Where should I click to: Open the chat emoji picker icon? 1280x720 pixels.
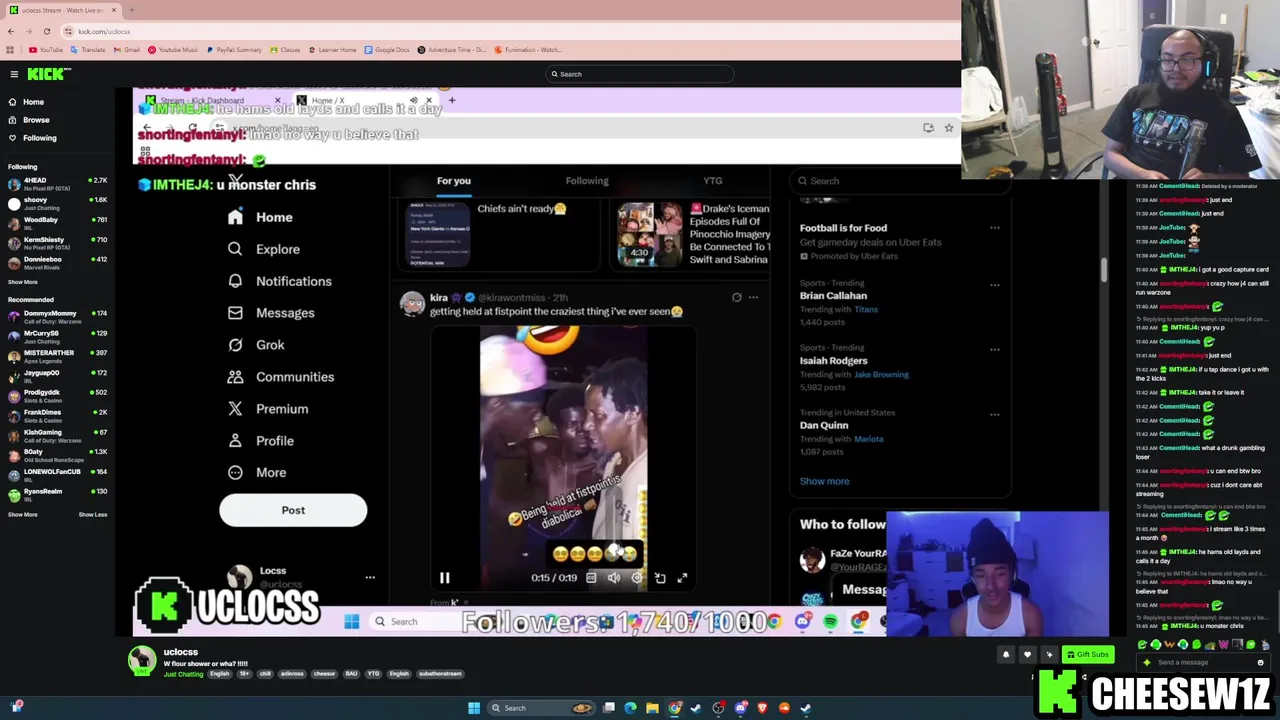(1260, 662)
